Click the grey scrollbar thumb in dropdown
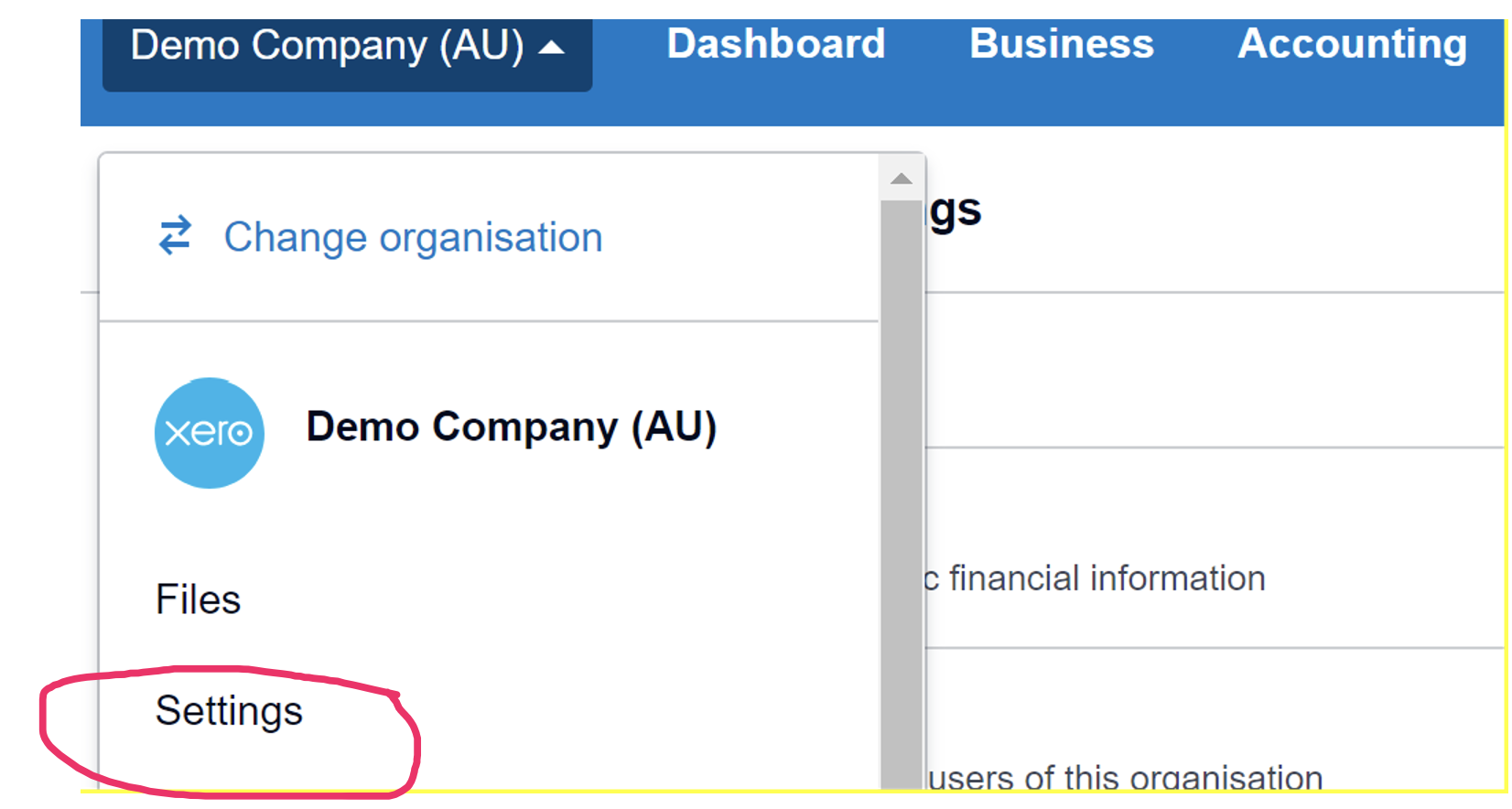 click(902, 494)
